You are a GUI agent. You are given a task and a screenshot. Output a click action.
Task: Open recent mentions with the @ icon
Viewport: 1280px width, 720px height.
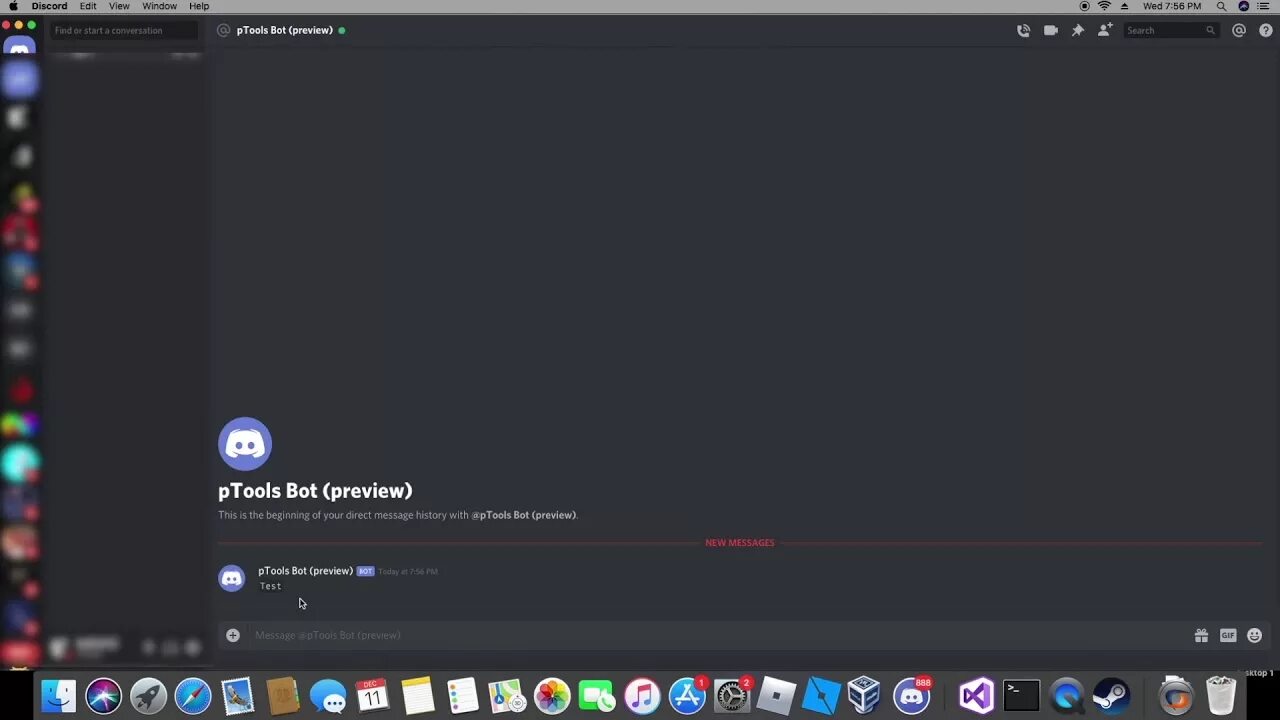coord(1239,31)
